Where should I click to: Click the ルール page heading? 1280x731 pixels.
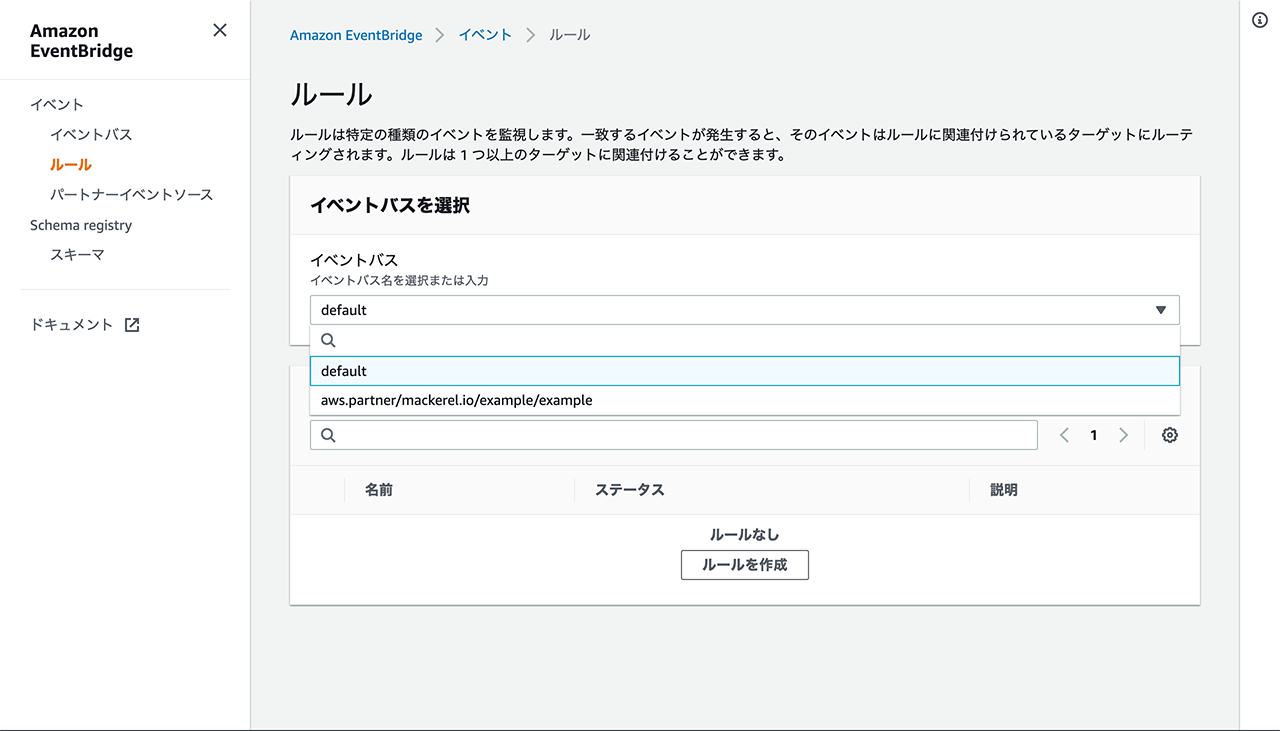pyautogui.click(x=331, y=95)
